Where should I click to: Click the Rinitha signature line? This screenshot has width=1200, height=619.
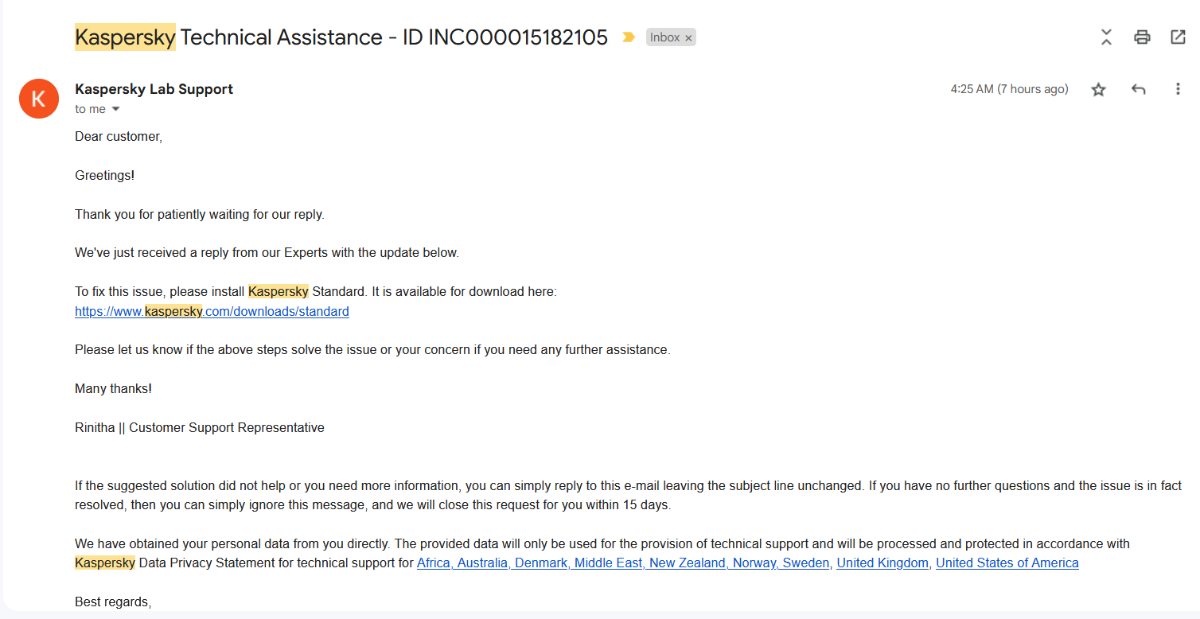200,428
